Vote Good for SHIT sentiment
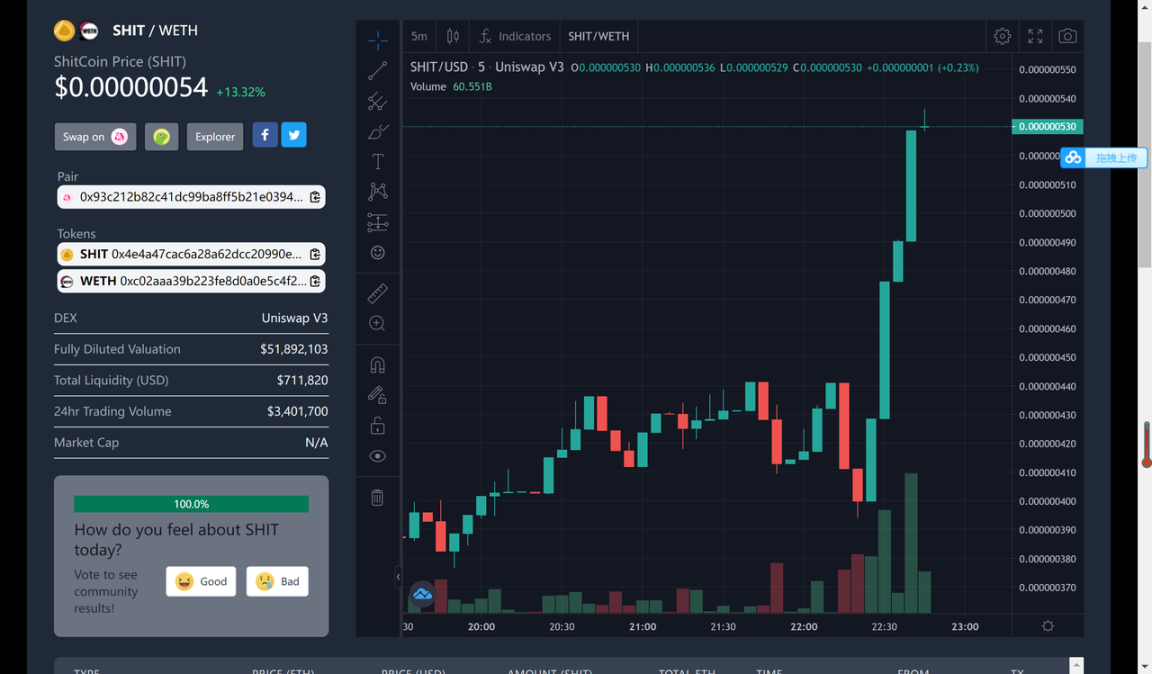Image resolution: width=1152 pixels, height=674 pixels. pyautogui.click(x=201, y=581)
